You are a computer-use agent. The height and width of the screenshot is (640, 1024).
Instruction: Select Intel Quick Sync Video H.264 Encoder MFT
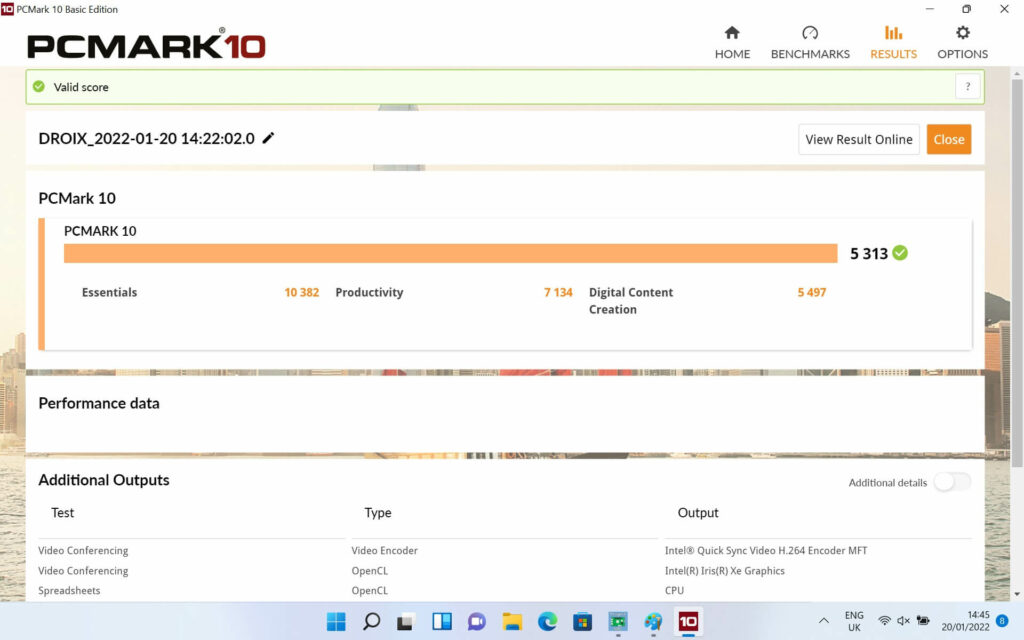(766, 551)
